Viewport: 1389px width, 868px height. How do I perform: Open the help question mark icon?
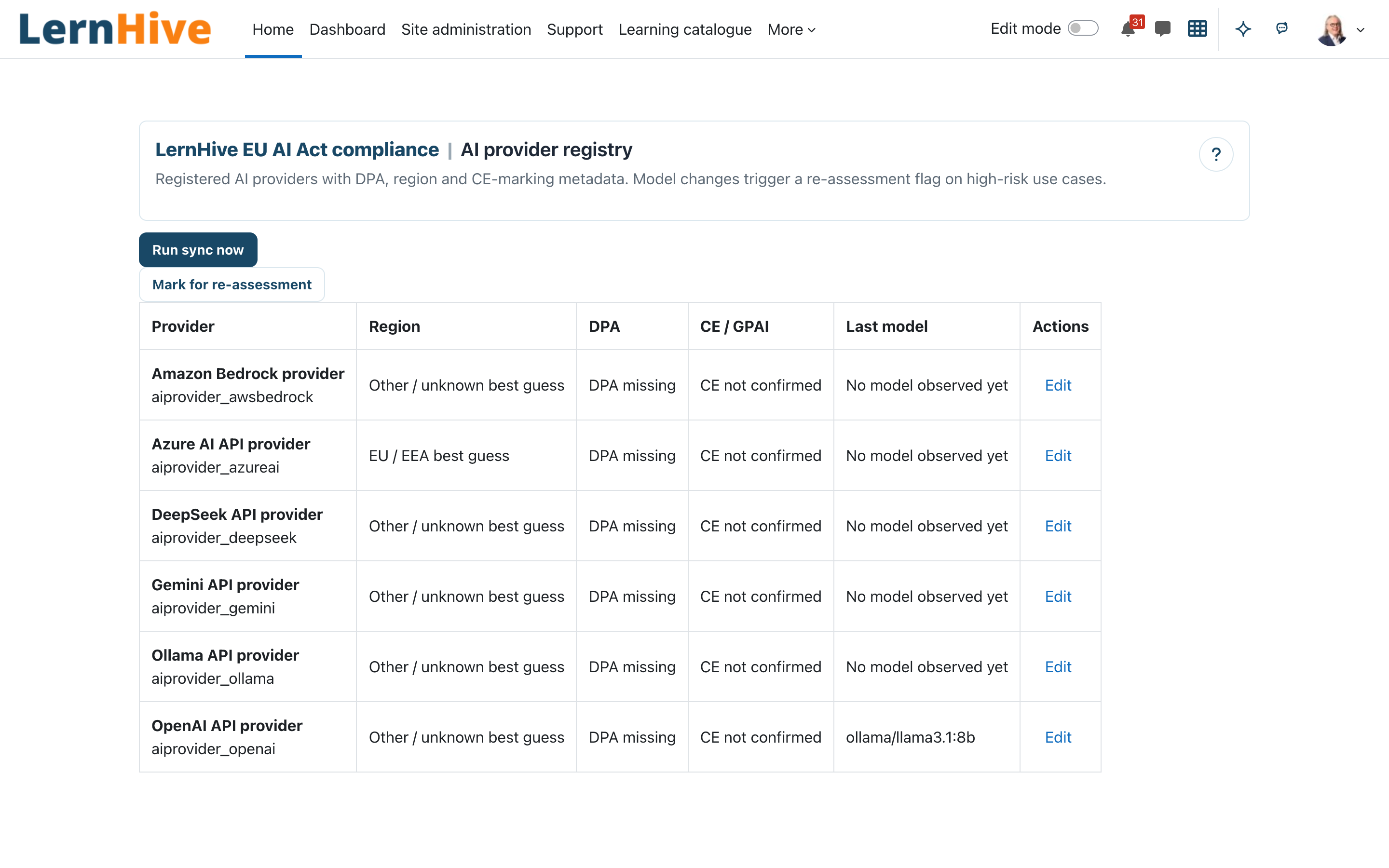pyautogui.click(x=1216, y=154)
